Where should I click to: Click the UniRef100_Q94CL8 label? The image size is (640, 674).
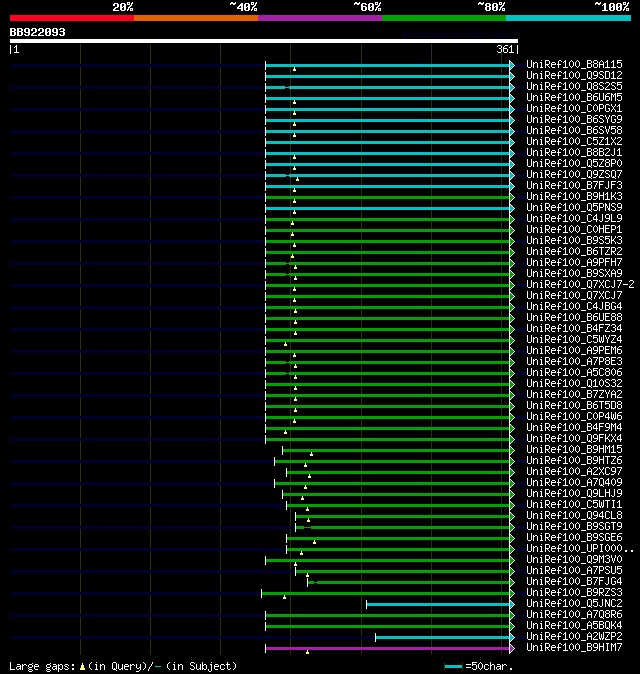click(574, 516)
